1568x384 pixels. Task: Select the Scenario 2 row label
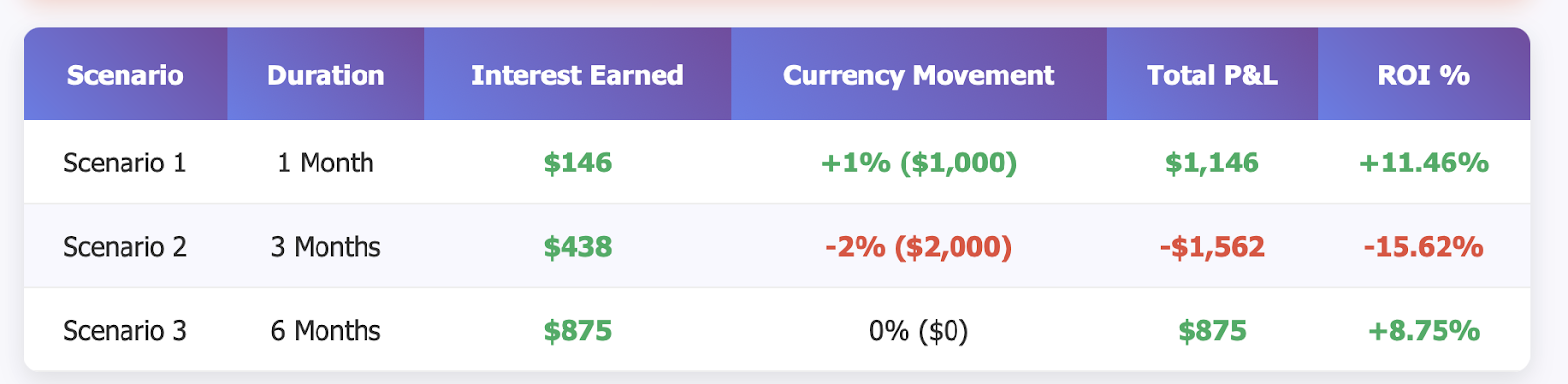coord(124,247)
